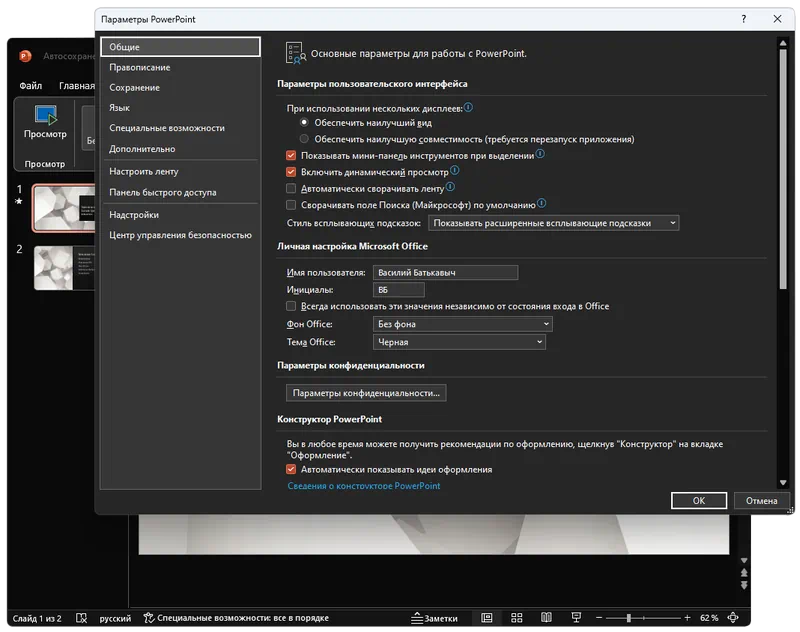800x632 pixels.
Task: Click info icon next to Включить динамический просмотр
Action: [455, 171]
